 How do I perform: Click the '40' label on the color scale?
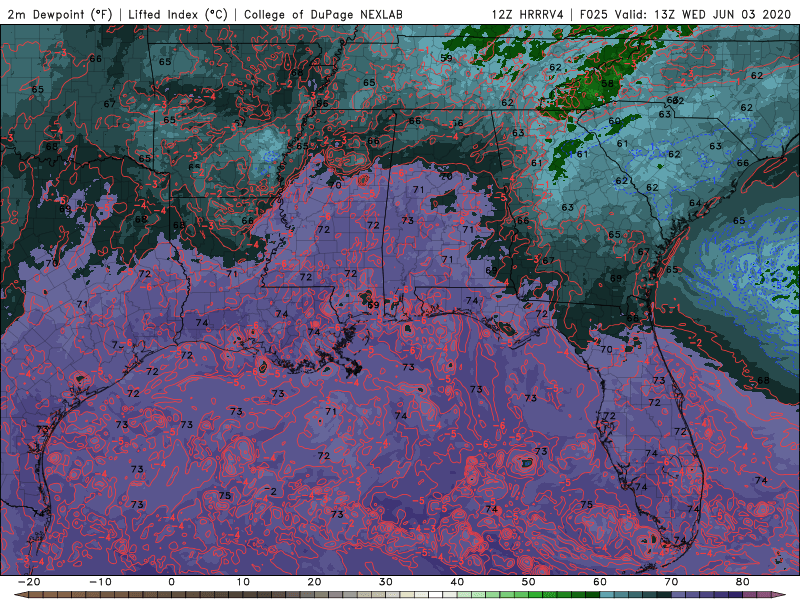457,582
